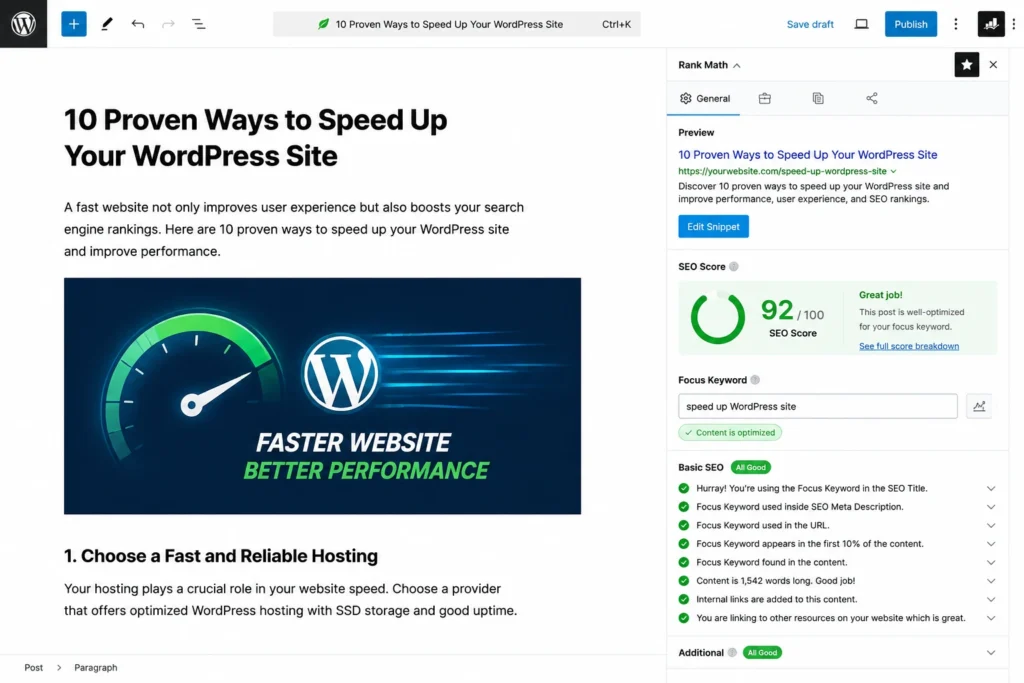
Task: Click the preview meta description text
Action: pos(813,193)
